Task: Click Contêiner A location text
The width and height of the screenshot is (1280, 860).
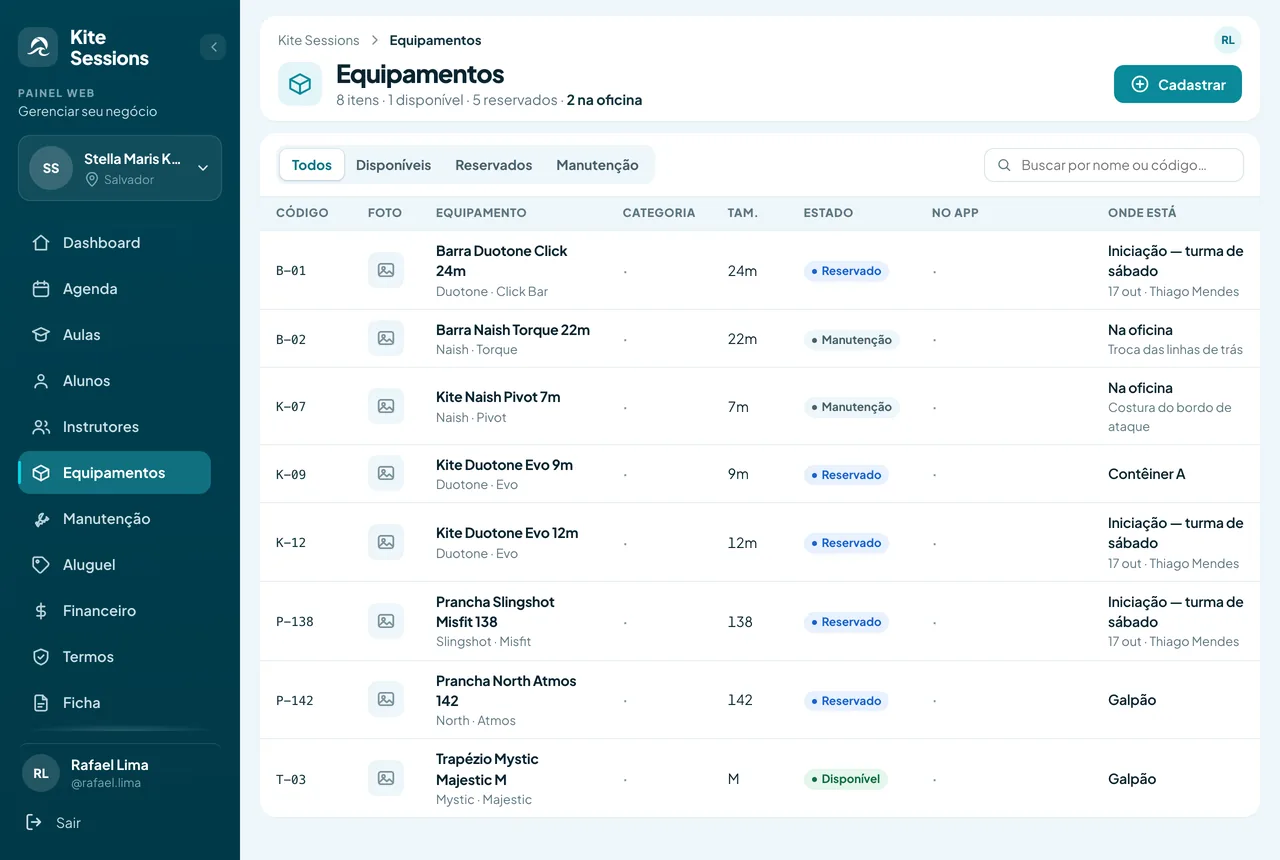Action: pyautogui.click(x=1146, y=474)
